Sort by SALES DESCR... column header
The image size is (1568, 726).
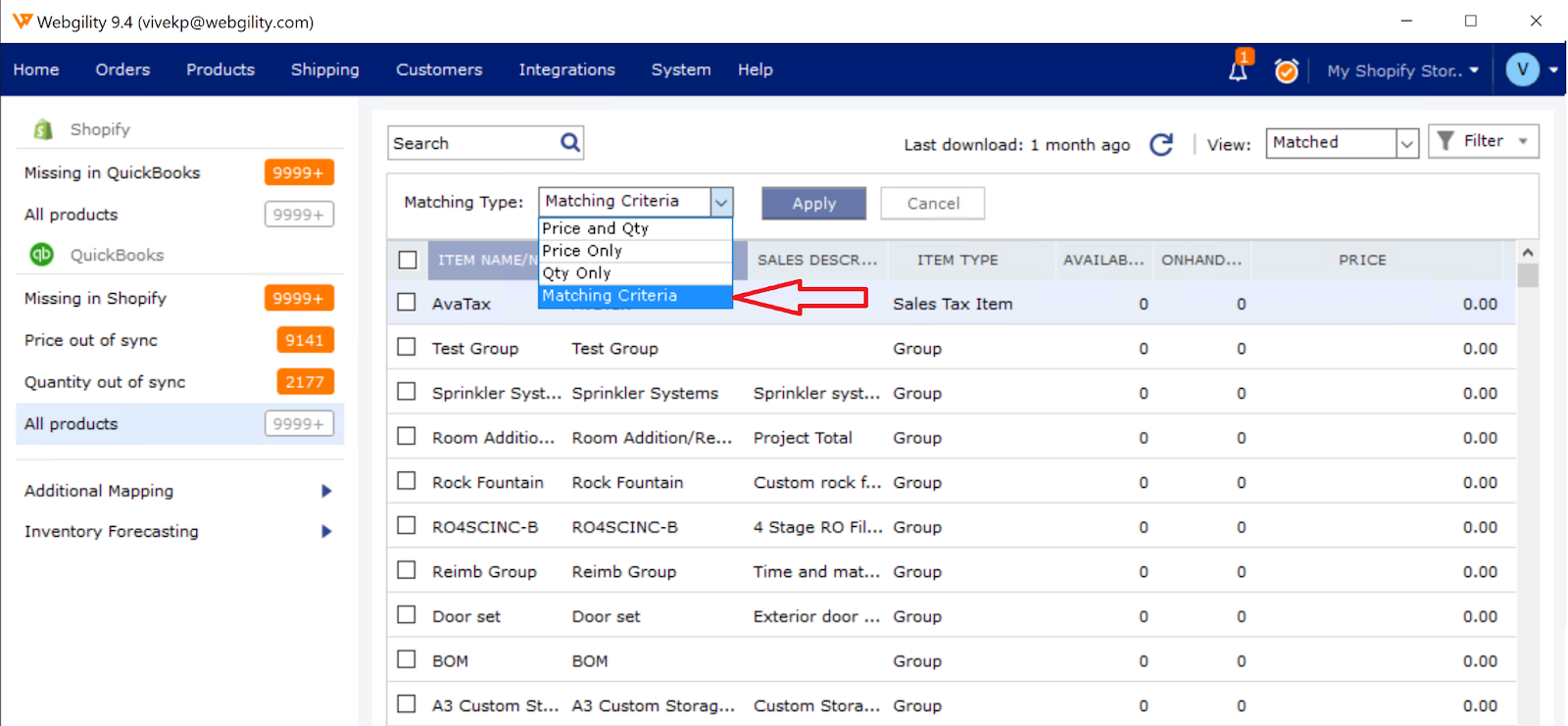(817, 260)
